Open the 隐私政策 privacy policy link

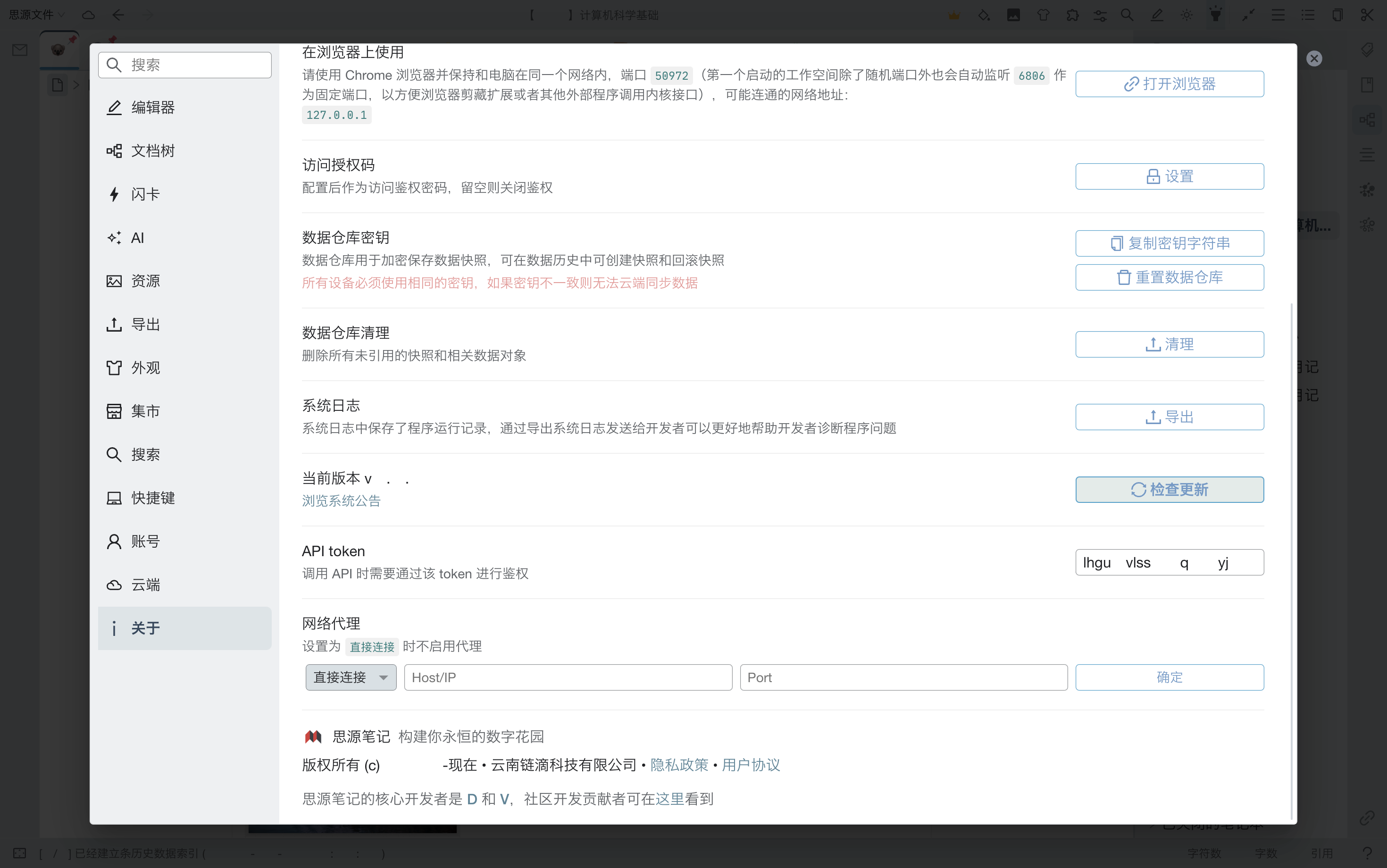pos(680,765)
